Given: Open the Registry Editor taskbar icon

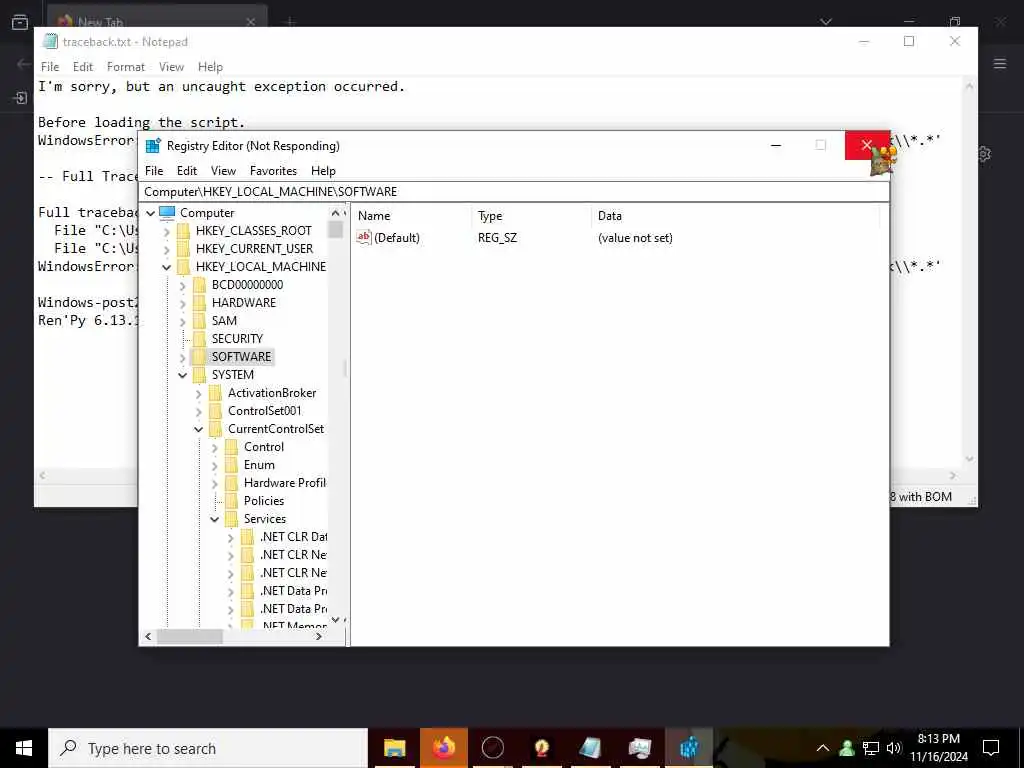Looking at the screenshot, I should pos(688,748).
